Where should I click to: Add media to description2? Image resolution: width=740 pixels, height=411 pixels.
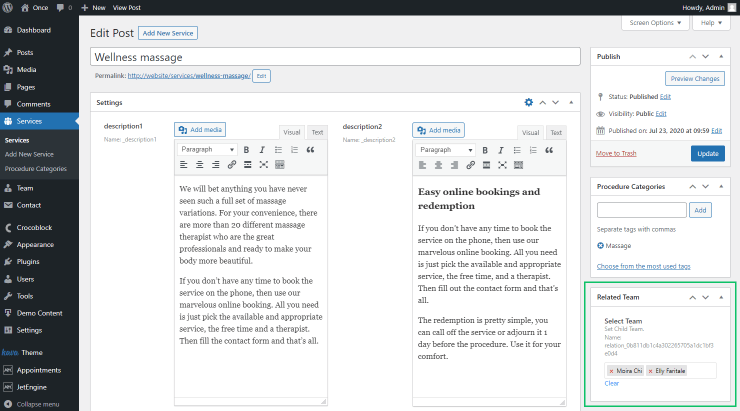pos(438,130)
